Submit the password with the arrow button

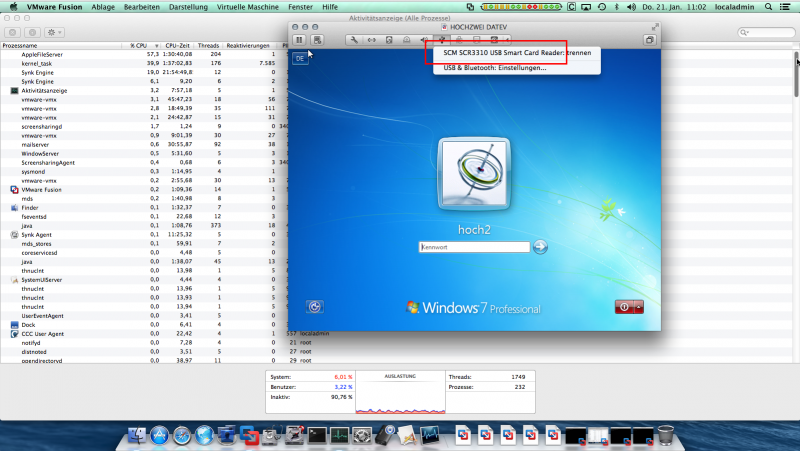(x=540, y=247)
